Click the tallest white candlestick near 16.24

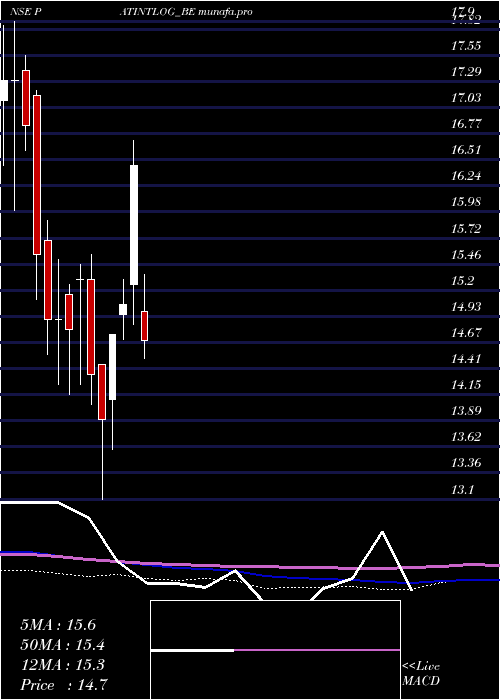pos(134,225)
